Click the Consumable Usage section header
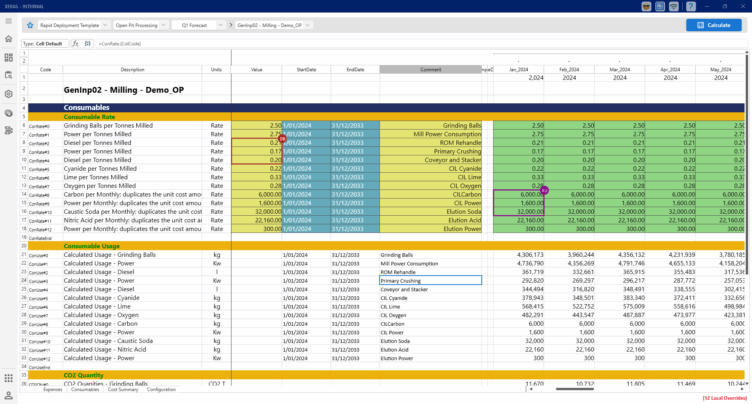The height and width of the screenshot is (404, 752). pos(92,246)
